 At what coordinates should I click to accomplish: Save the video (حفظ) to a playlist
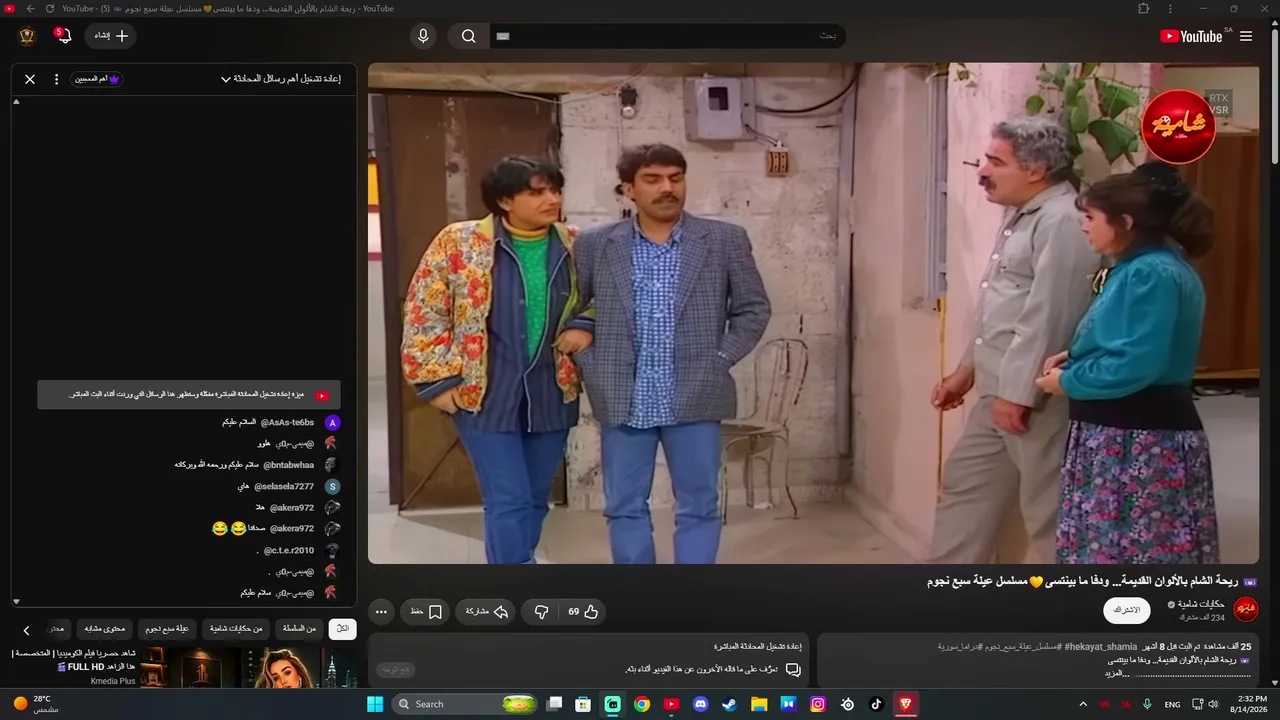click(426, 611)
